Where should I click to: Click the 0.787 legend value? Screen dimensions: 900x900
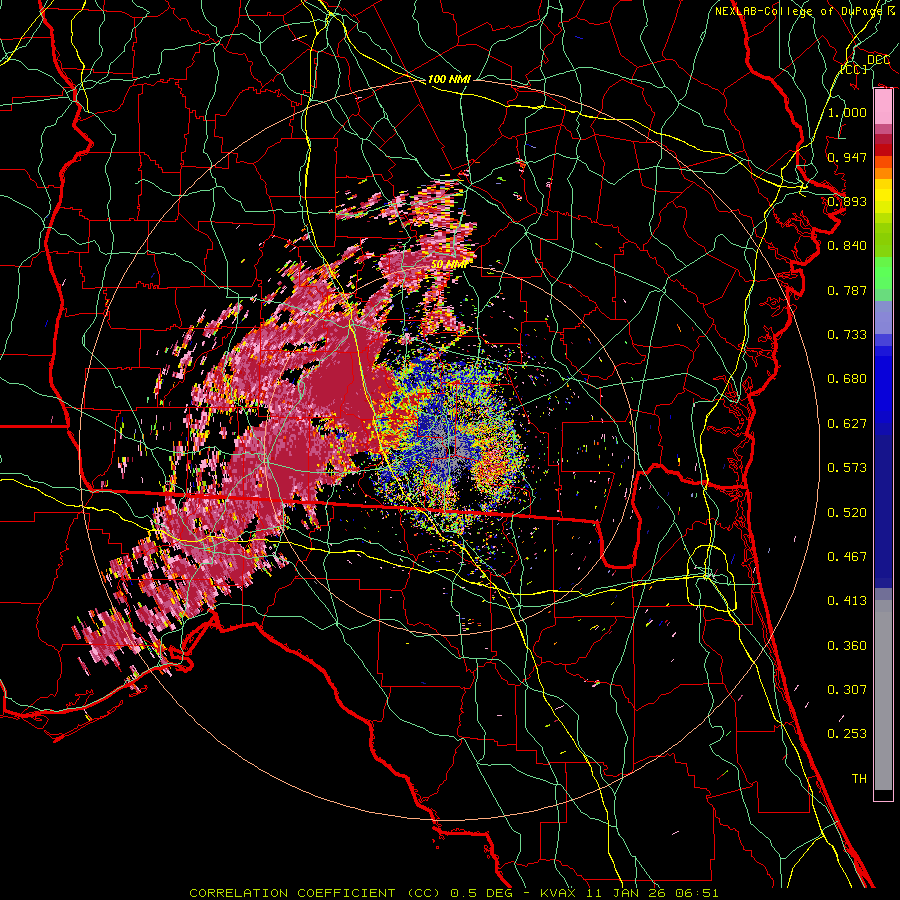847,290
